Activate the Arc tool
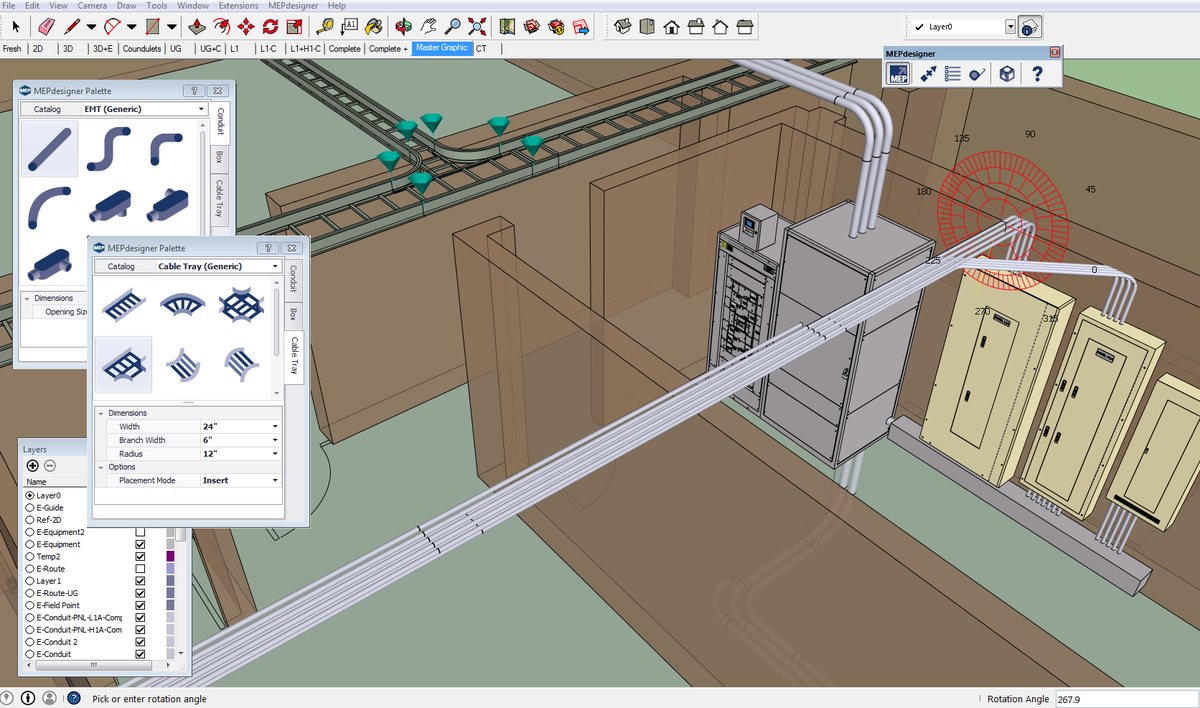 point(113,26)
